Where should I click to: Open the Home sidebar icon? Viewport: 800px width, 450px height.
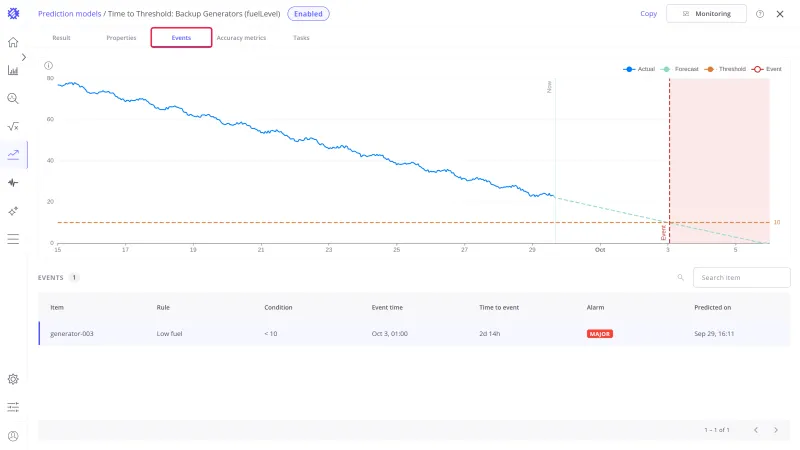pos(13,42)
